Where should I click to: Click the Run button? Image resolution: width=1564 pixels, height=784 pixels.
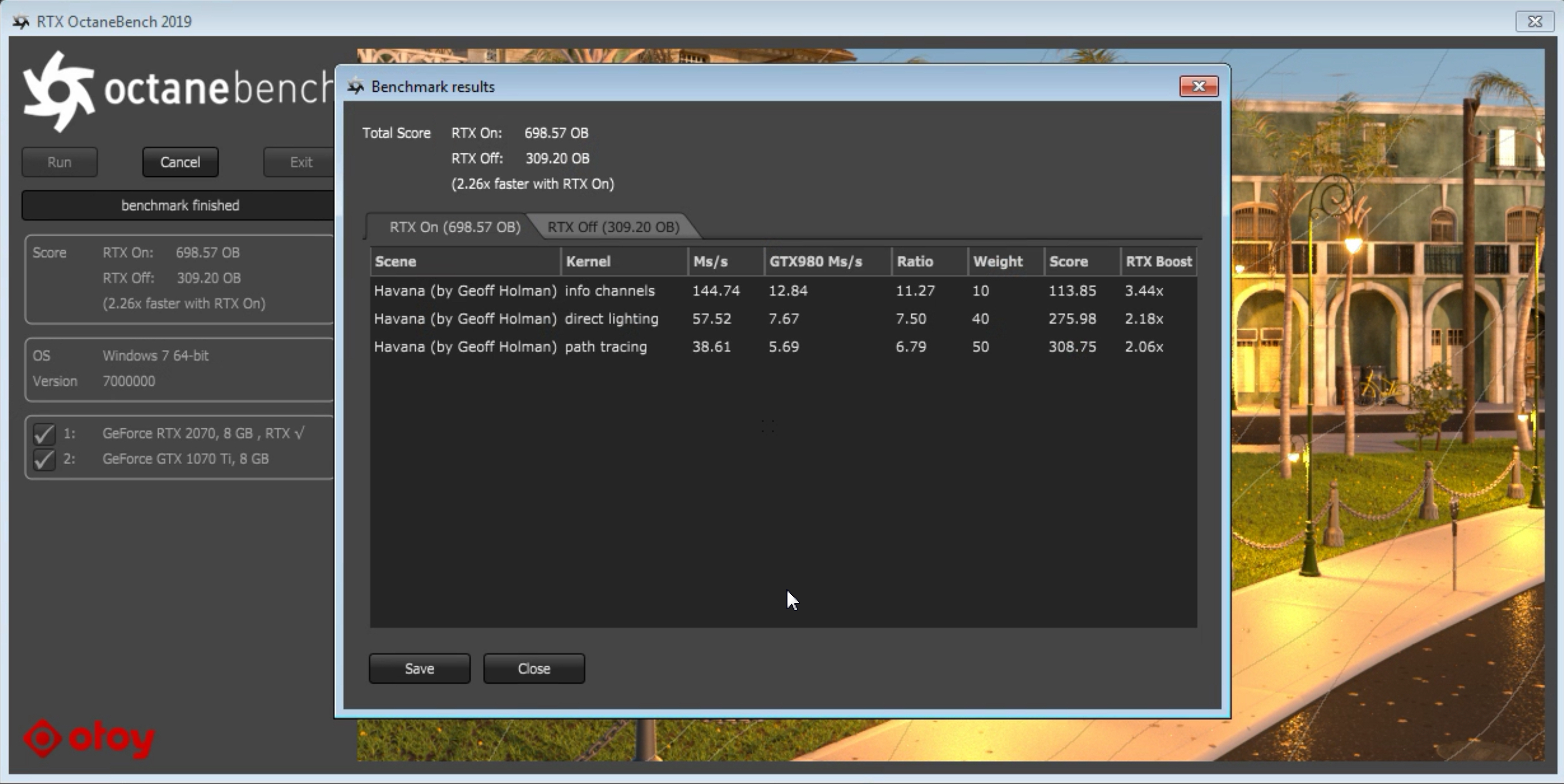click(59, 162)
